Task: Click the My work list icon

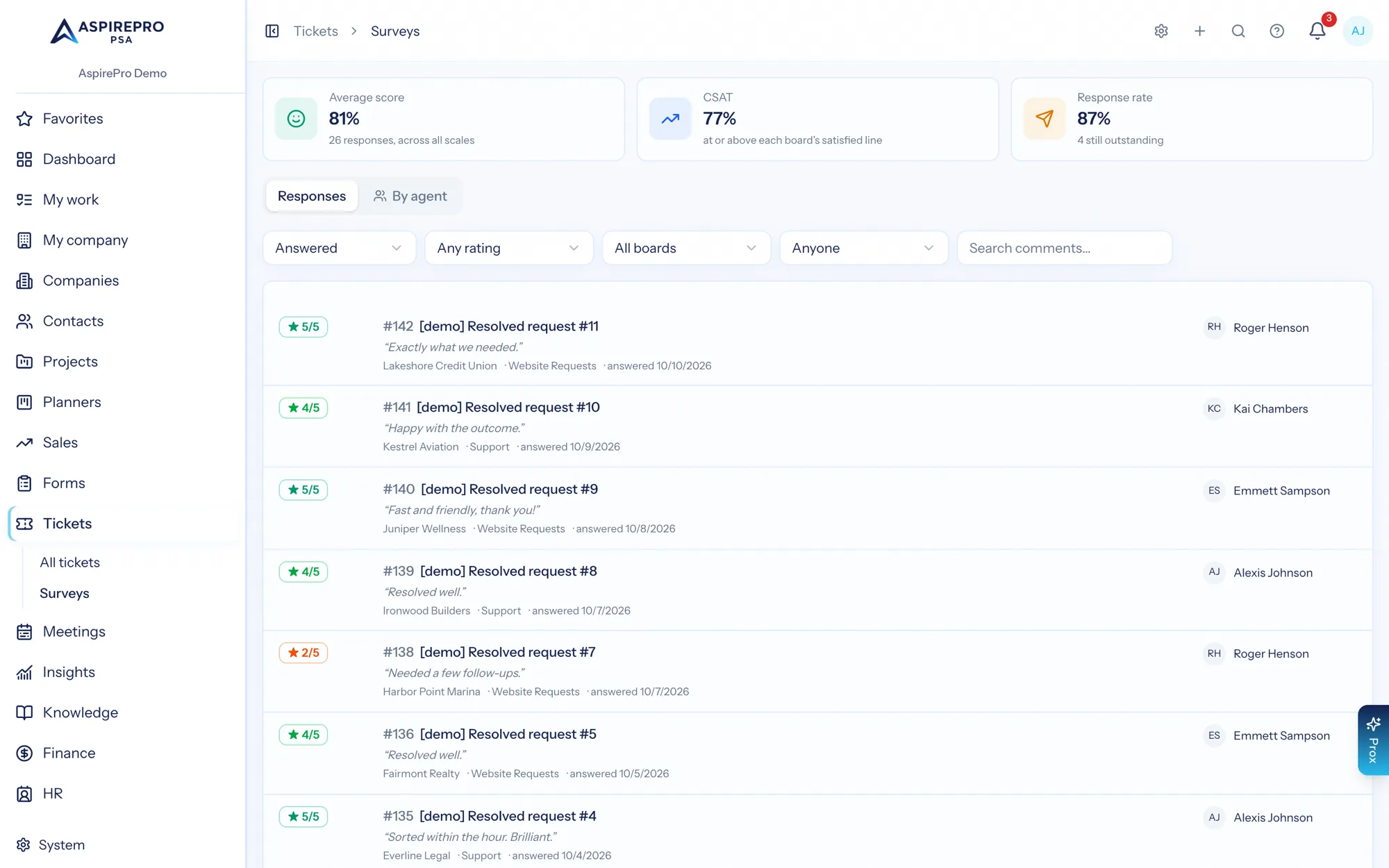Action: pyautogui.click(x=24, y=200)
